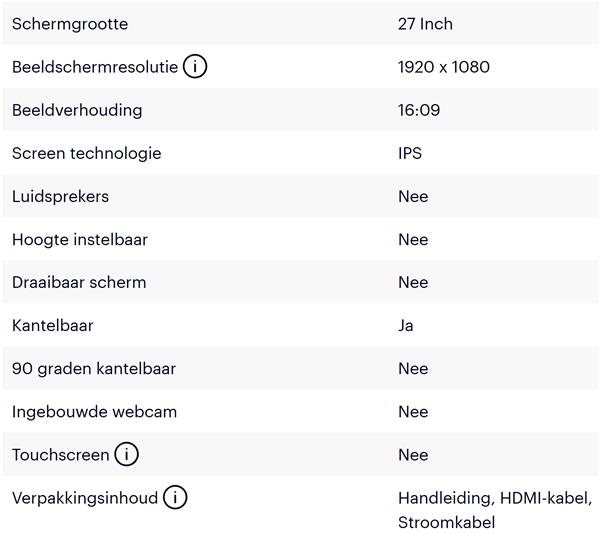Click the 16:09 aspect ratio value
600x534 pixels.
coord(419,110)
